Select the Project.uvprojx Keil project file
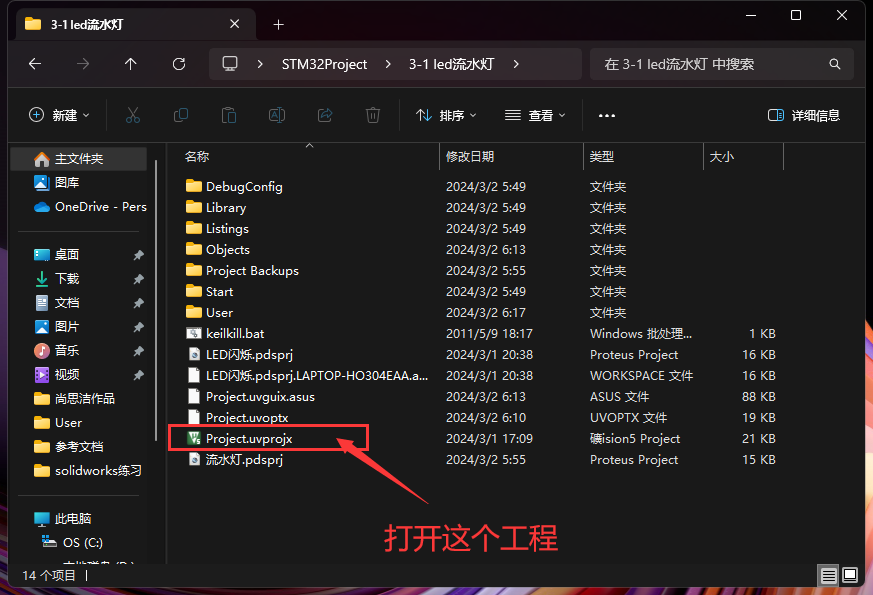The width and height of the screenshot is (873, 595). (249, 439)
